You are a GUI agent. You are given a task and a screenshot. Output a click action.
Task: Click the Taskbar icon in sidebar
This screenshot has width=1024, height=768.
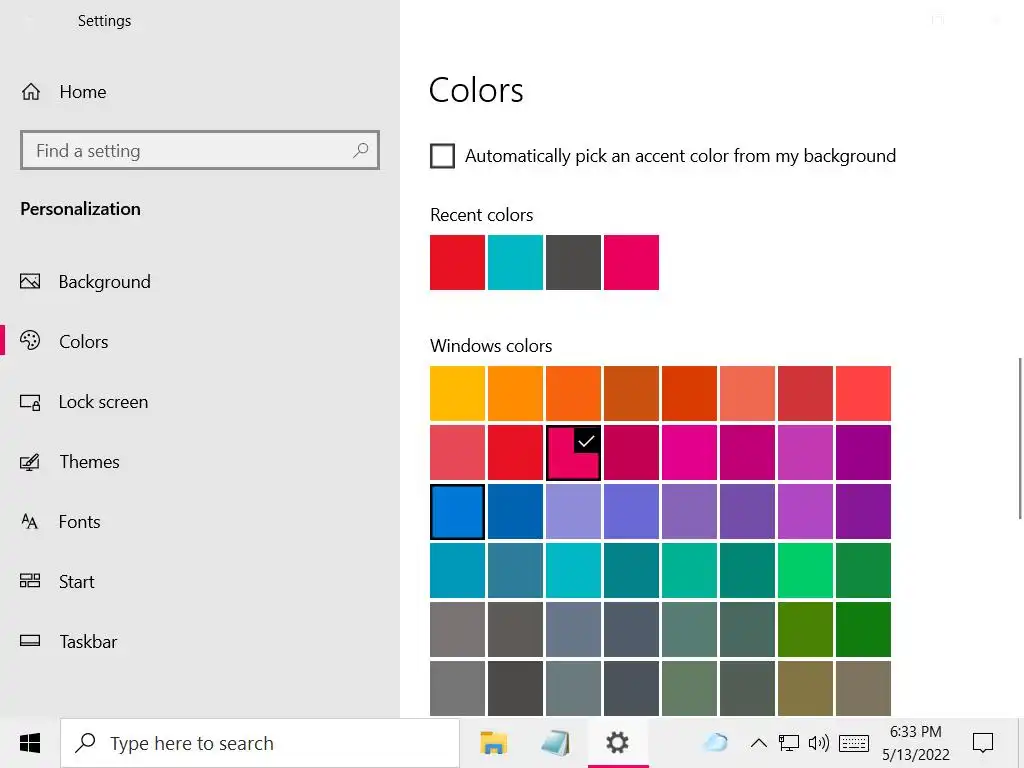30,642
